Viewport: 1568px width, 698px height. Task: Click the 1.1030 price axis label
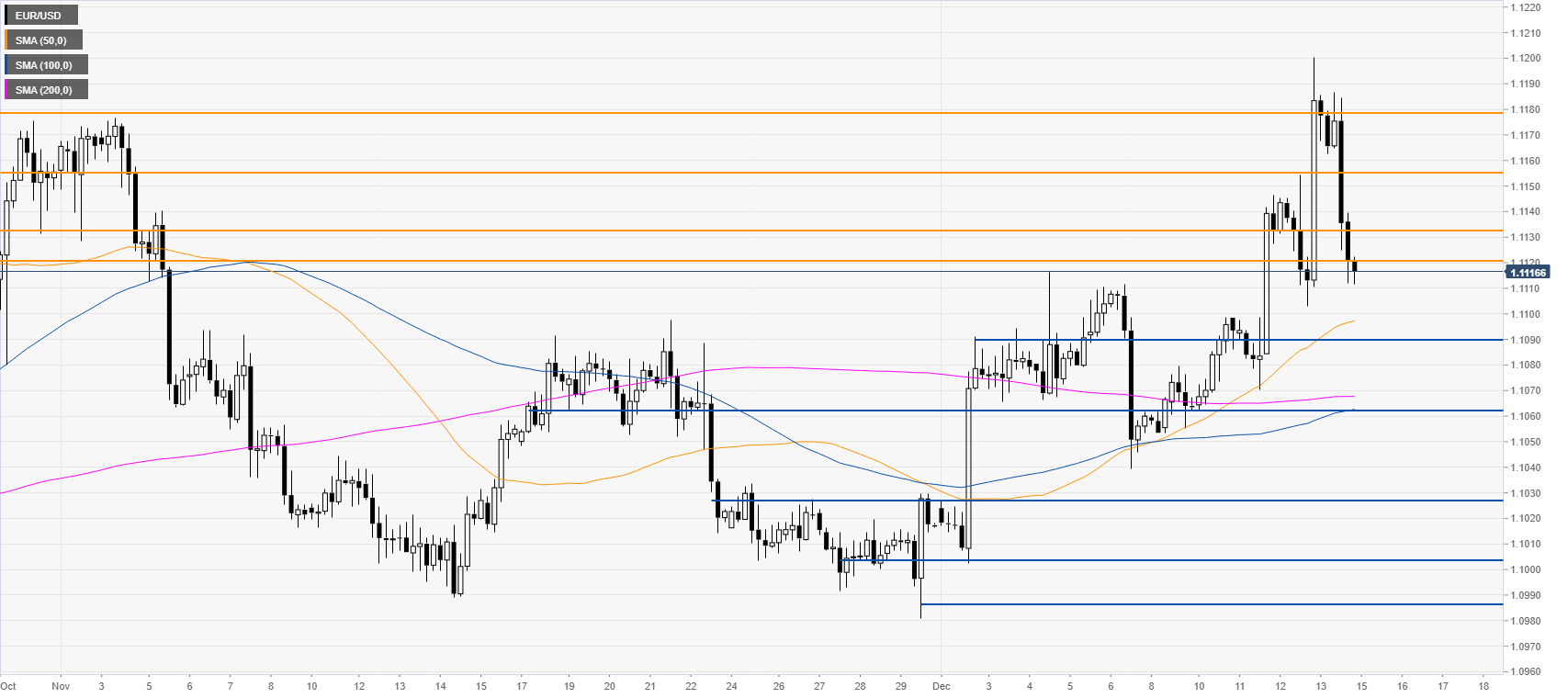coord(1526,493)
